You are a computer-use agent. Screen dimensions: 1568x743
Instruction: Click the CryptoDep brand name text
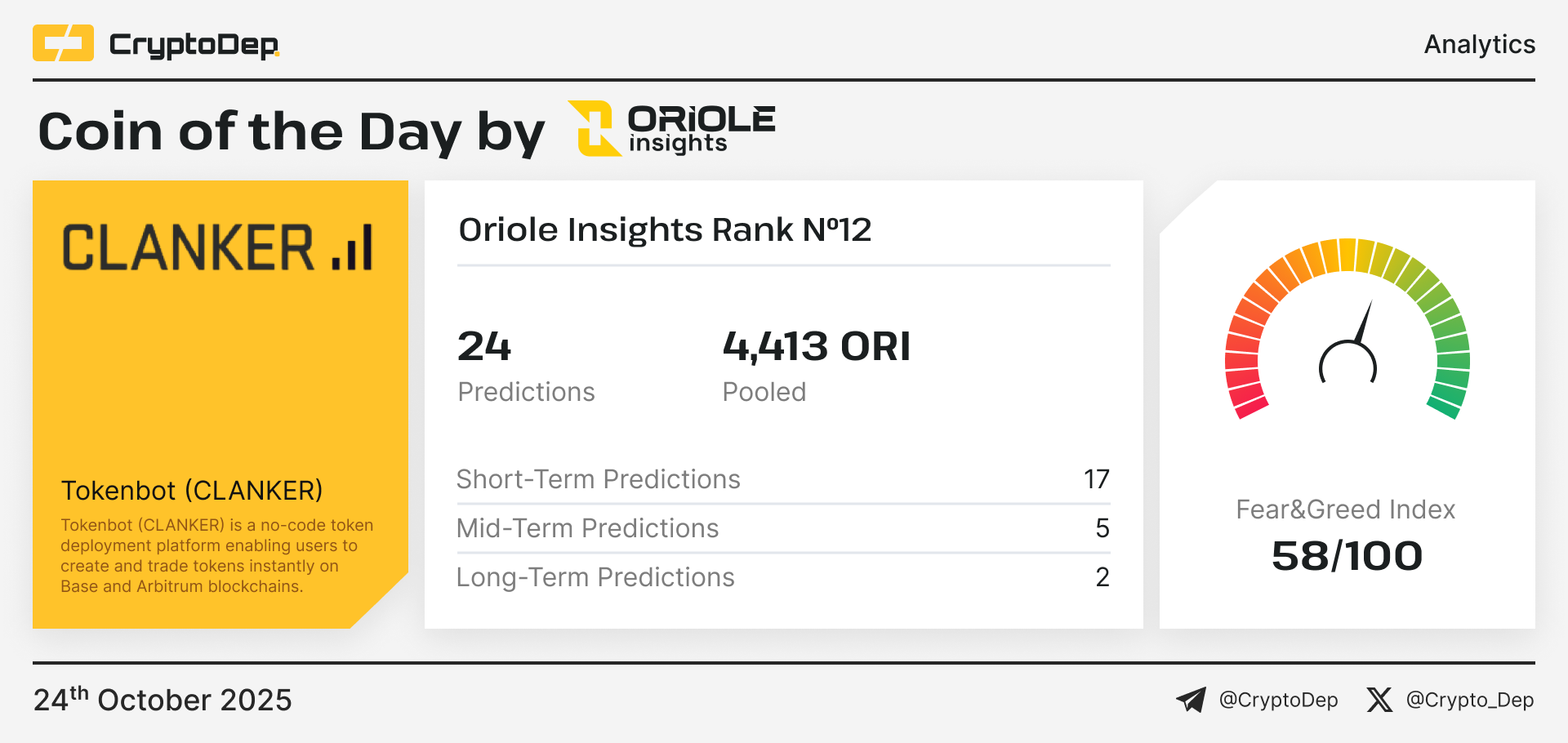194,45
